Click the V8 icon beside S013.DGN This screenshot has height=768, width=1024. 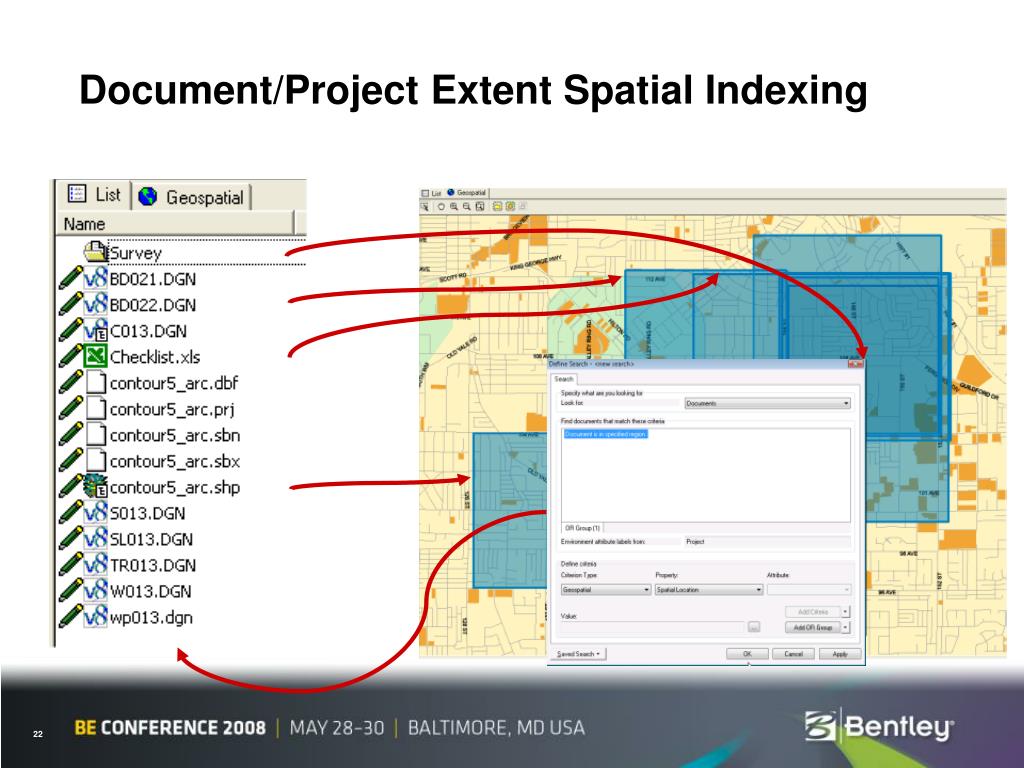tap(95, 513)
